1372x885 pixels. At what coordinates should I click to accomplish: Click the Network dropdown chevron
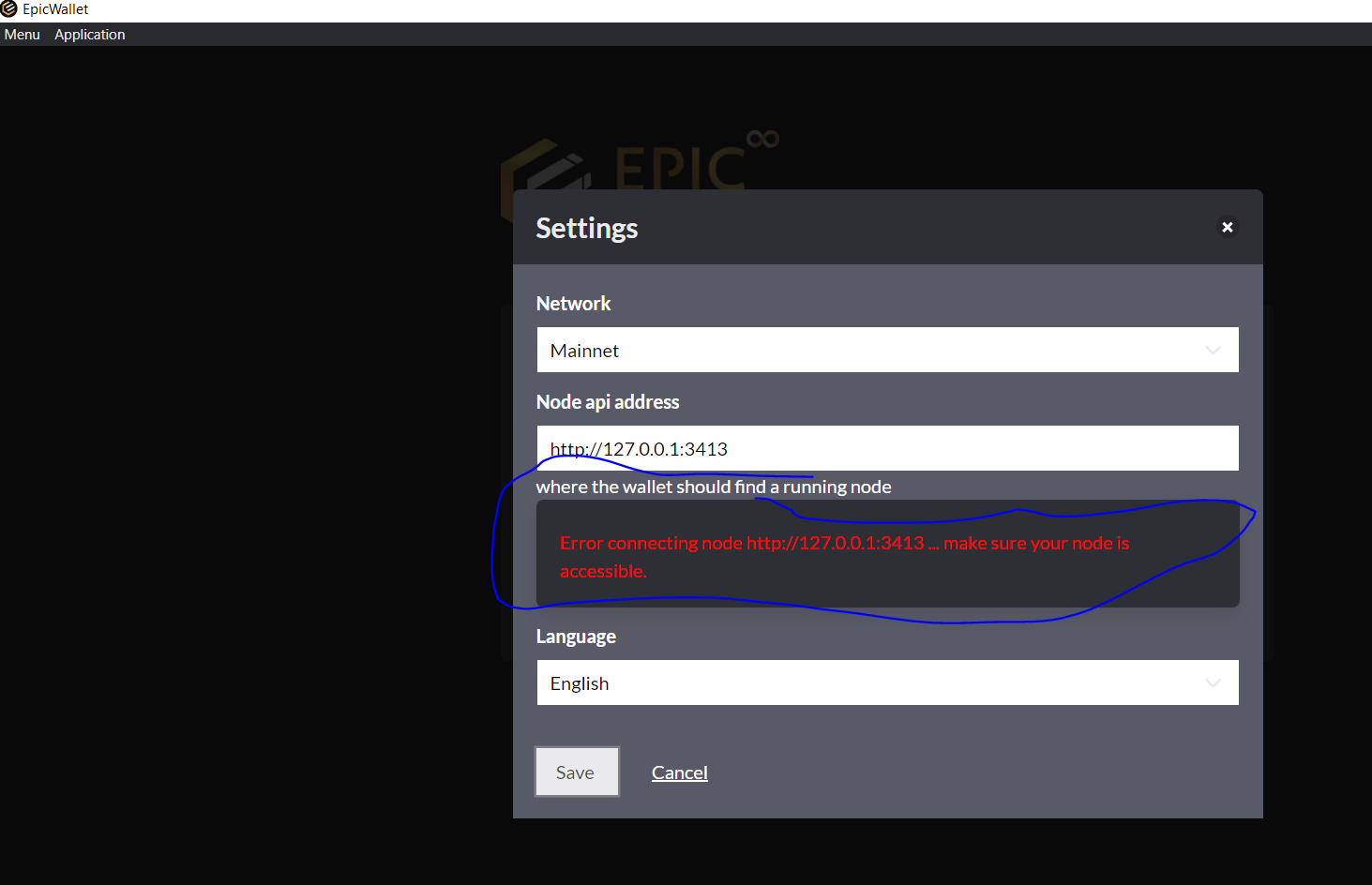(x=1214, y=350)
